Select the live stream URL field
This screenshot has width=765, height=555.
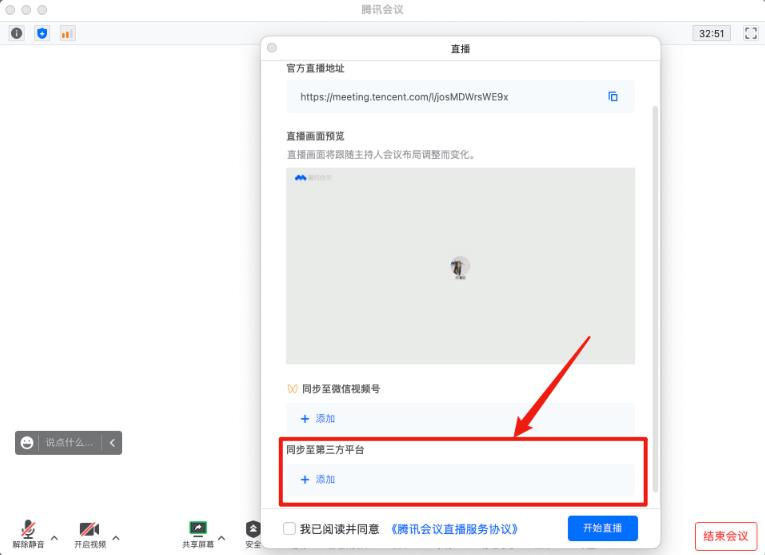[460, 97]
